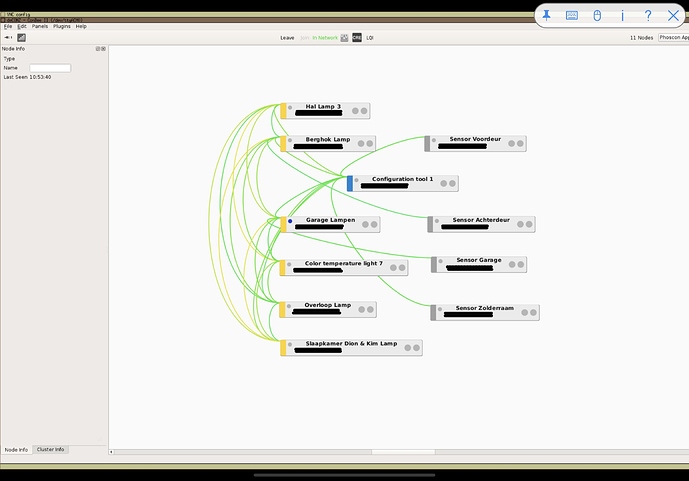Click the indicator dot on Sensor Voordeur node

(434, 141)
